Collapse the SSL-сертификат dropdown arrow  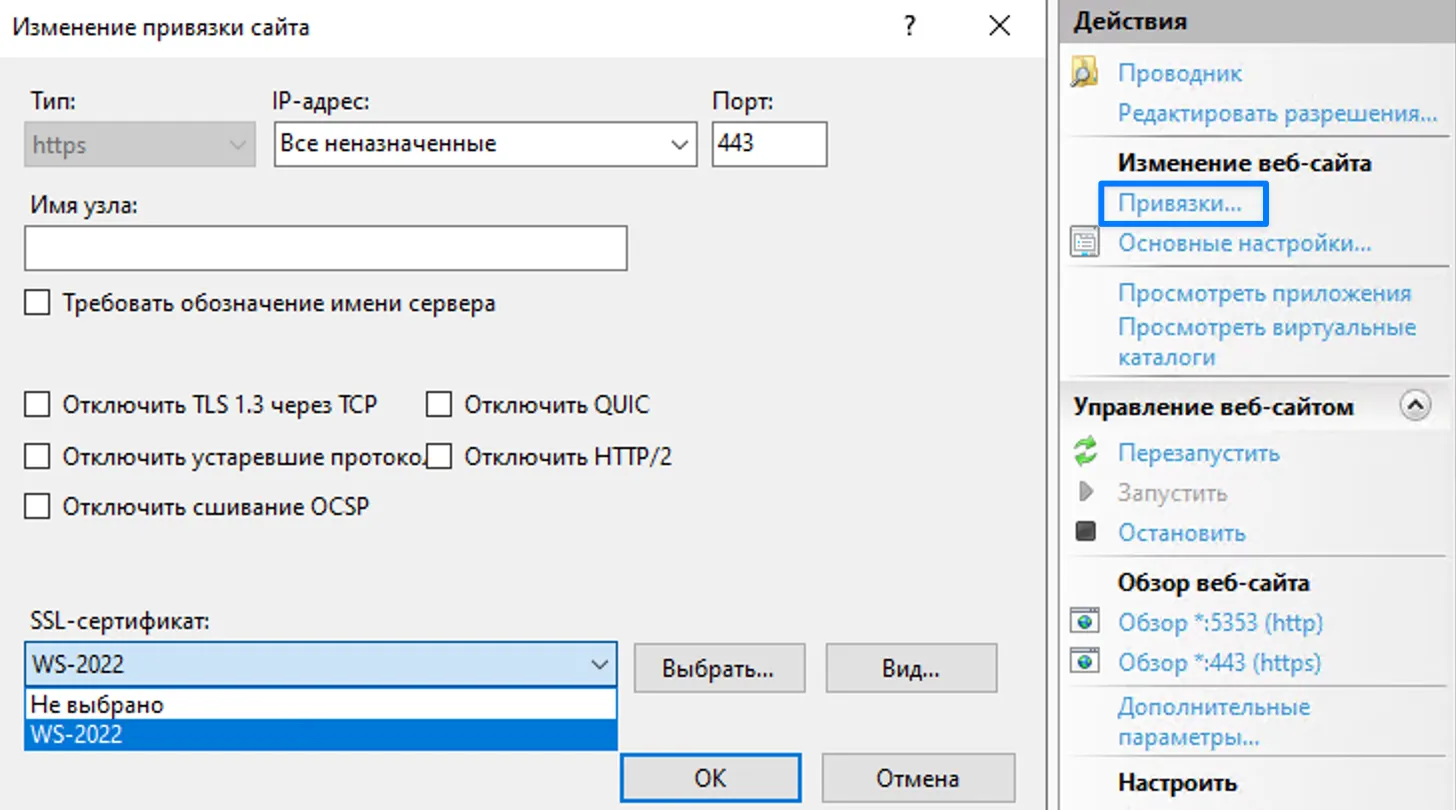pos(599,665)
